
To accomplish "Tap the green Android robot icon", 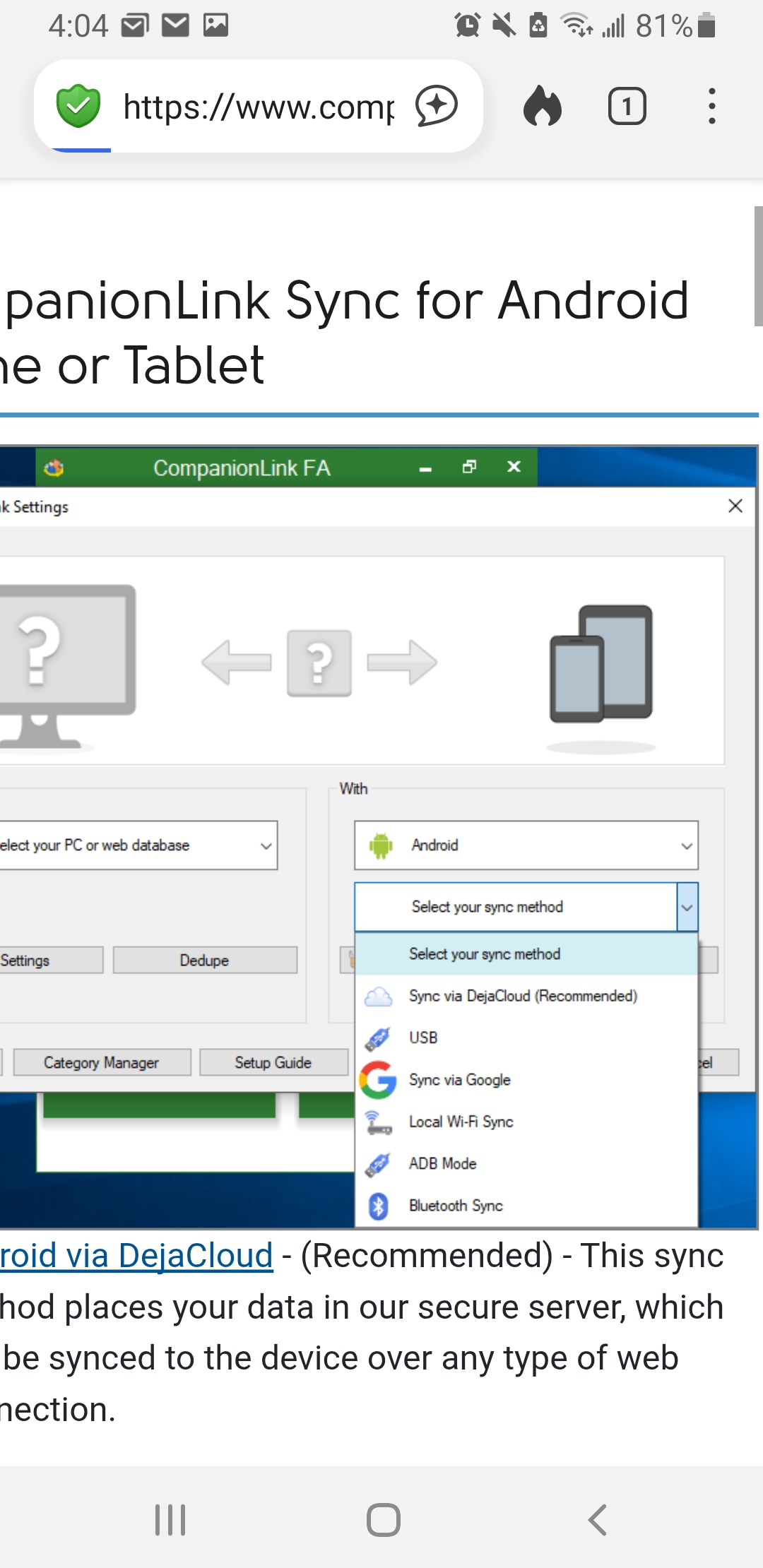I will (x=381, y=845).
